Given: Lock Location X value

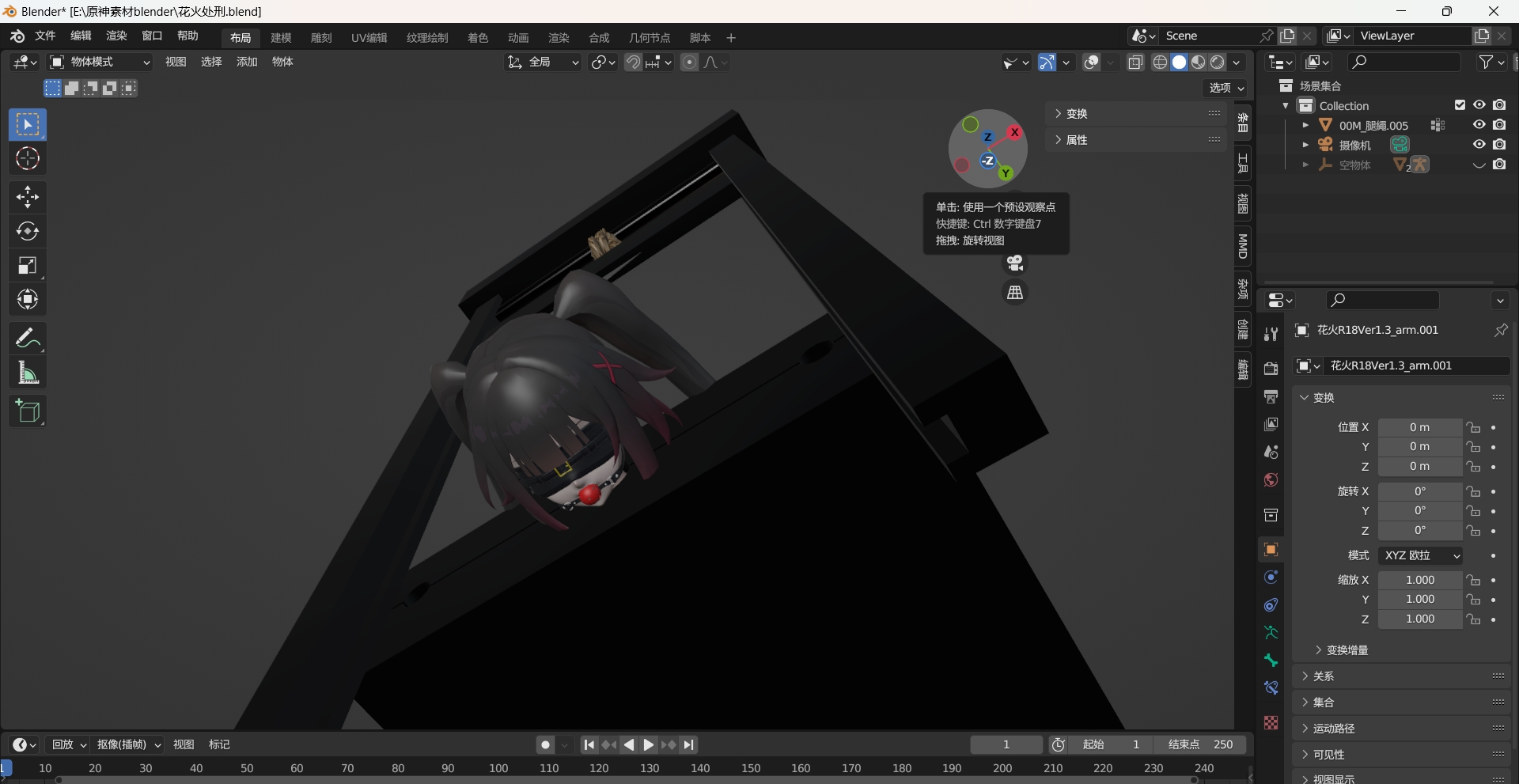Looking at the screenshot, I should pyautogui.click(x=1473, y=428).
